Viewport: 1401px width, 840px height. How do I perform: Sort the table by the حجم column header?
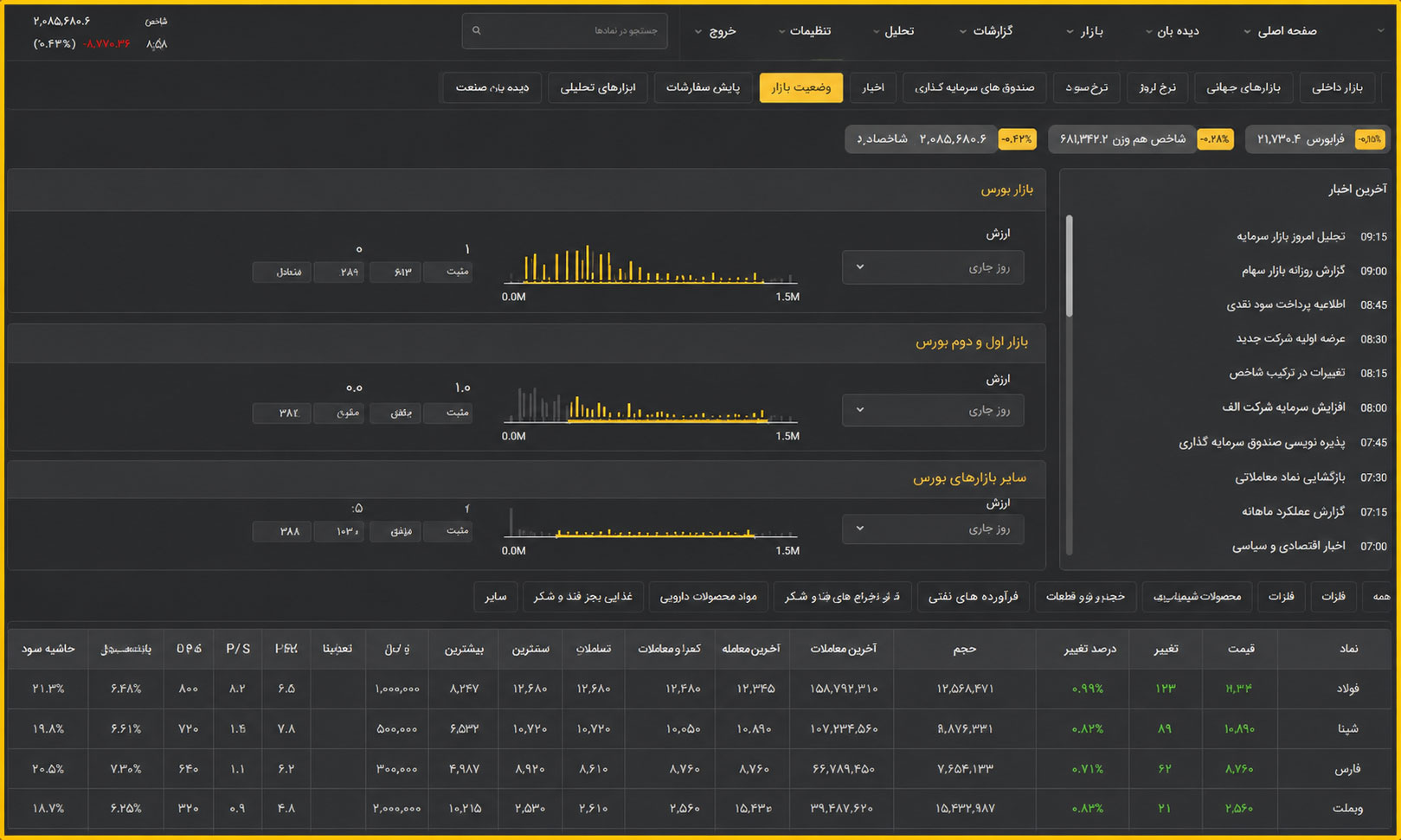click(966, 649)
